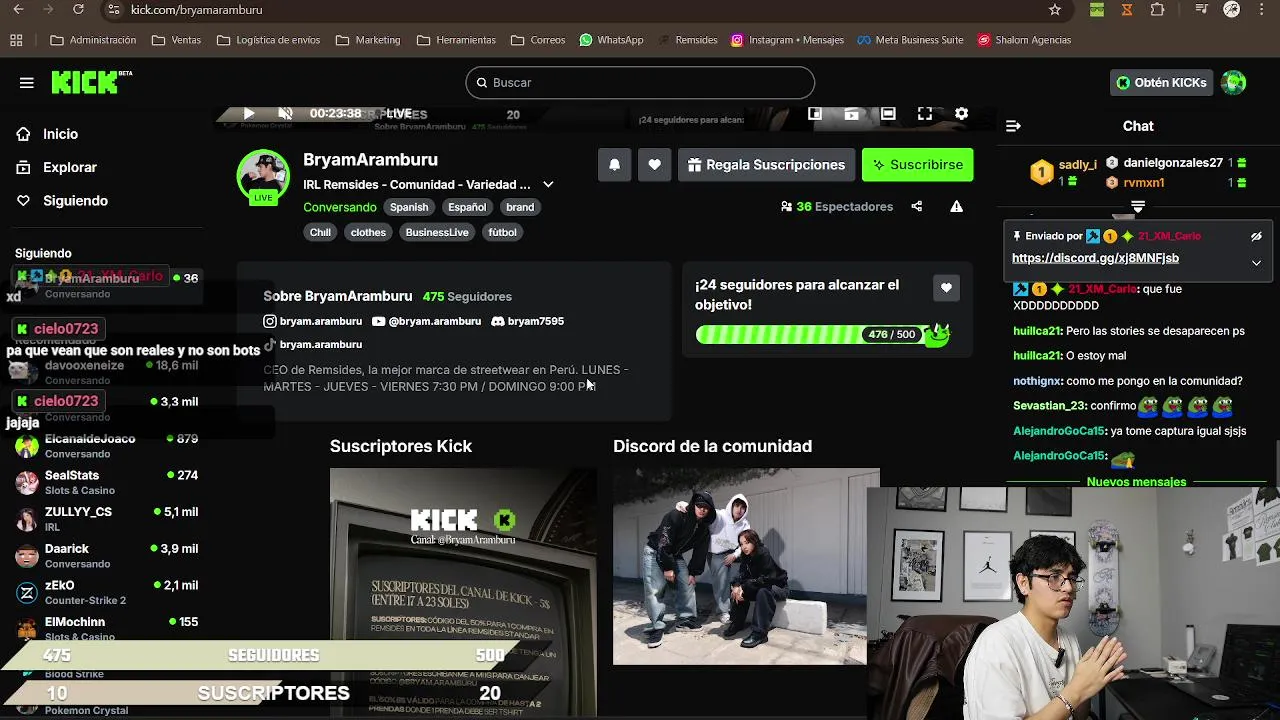Report stream with warning icon
Screen dimensions: 1280x720
coord(956,207)
